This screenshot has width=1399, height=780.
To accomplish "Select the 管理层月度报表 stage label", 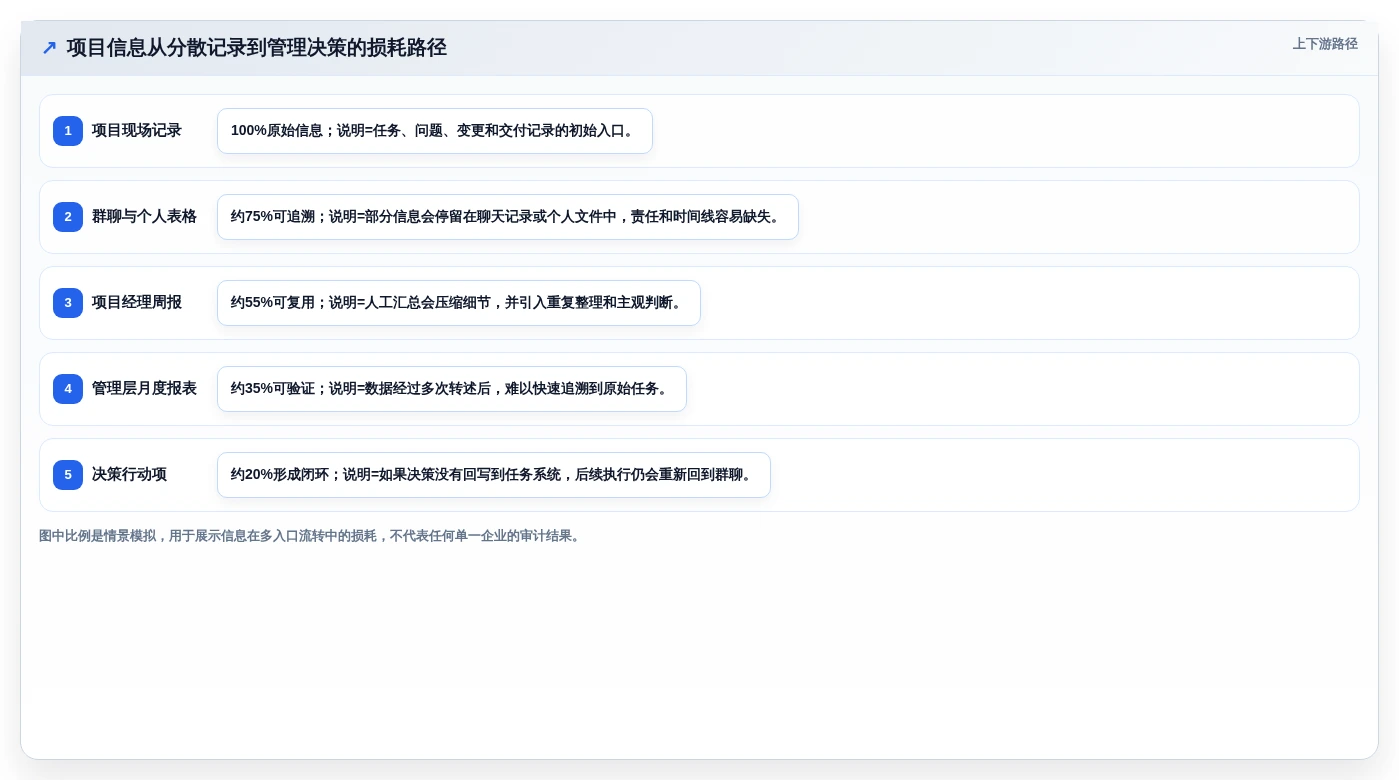I will point(144,389).
